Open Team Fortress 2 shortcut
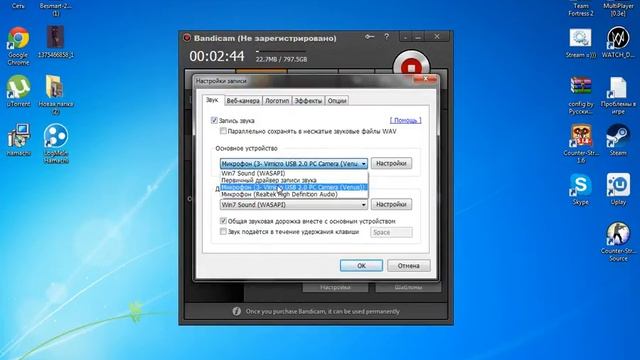The image size is (640, 360). point(580,8)
